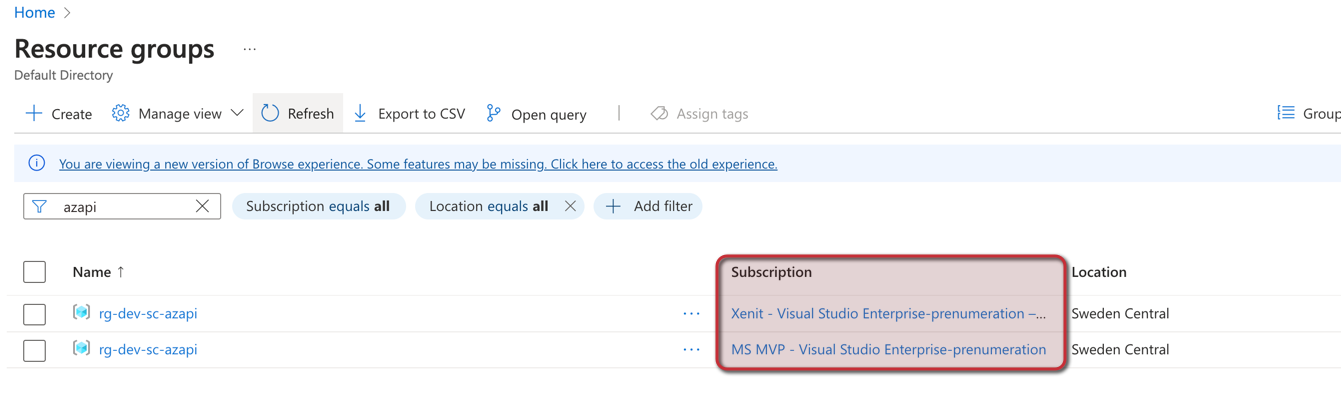Screen dimensions: 1341x419
Task: Click the funnel icon in the filter box
Action: (x=39, y=207)
